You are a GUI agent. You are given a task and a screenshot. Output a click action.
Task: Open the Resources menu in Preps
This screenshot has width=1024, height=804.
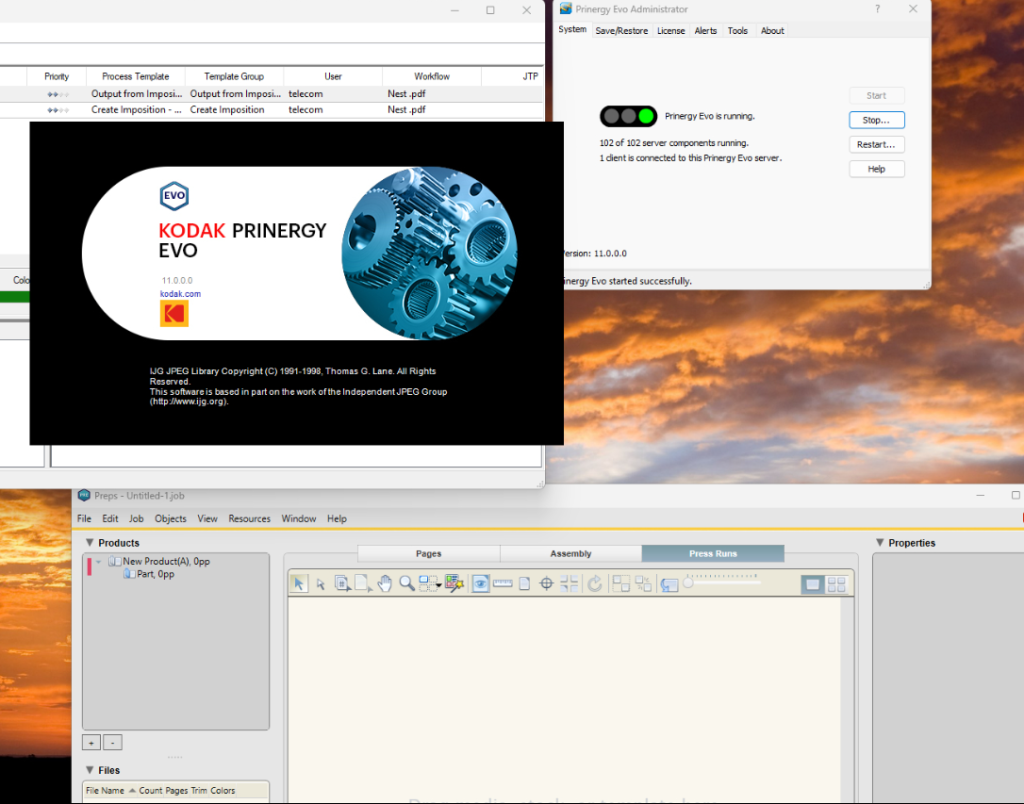point(249,519)
